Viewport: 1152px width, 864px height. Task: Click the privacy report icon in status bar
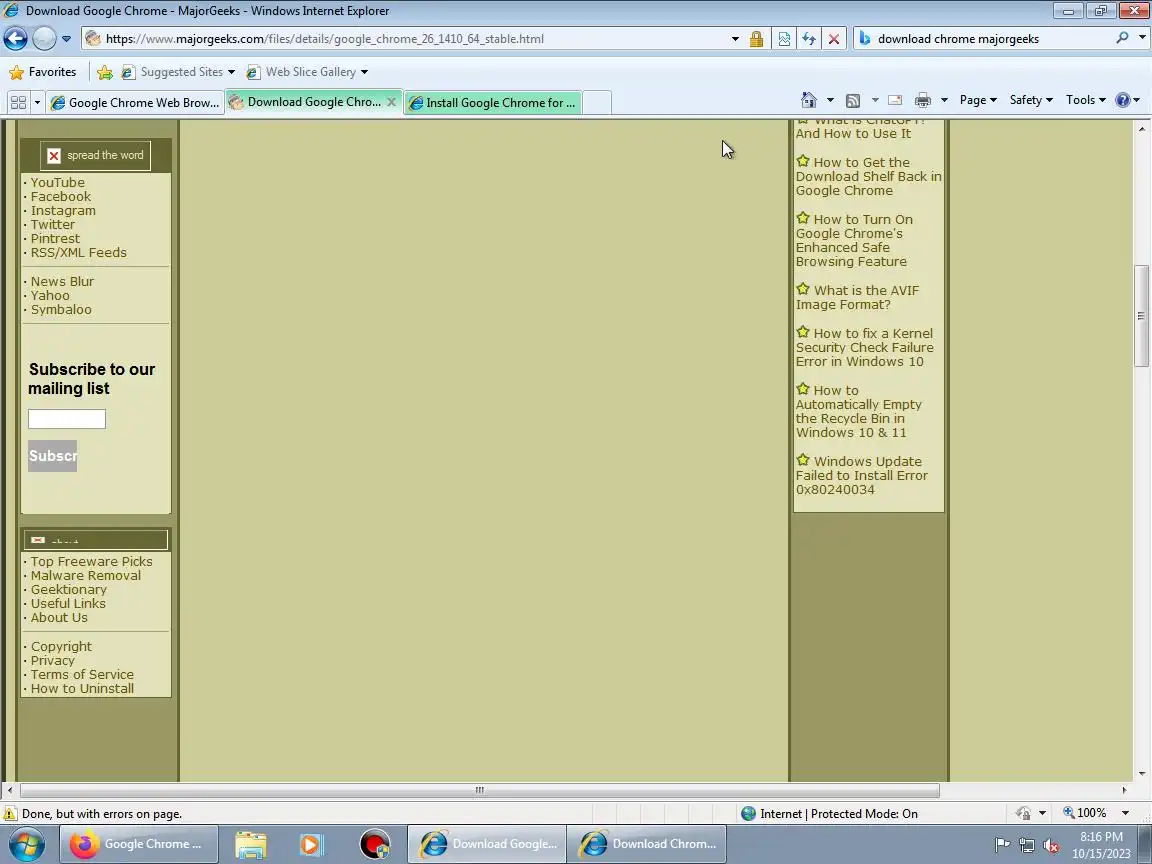click(x=1023, y=813)
